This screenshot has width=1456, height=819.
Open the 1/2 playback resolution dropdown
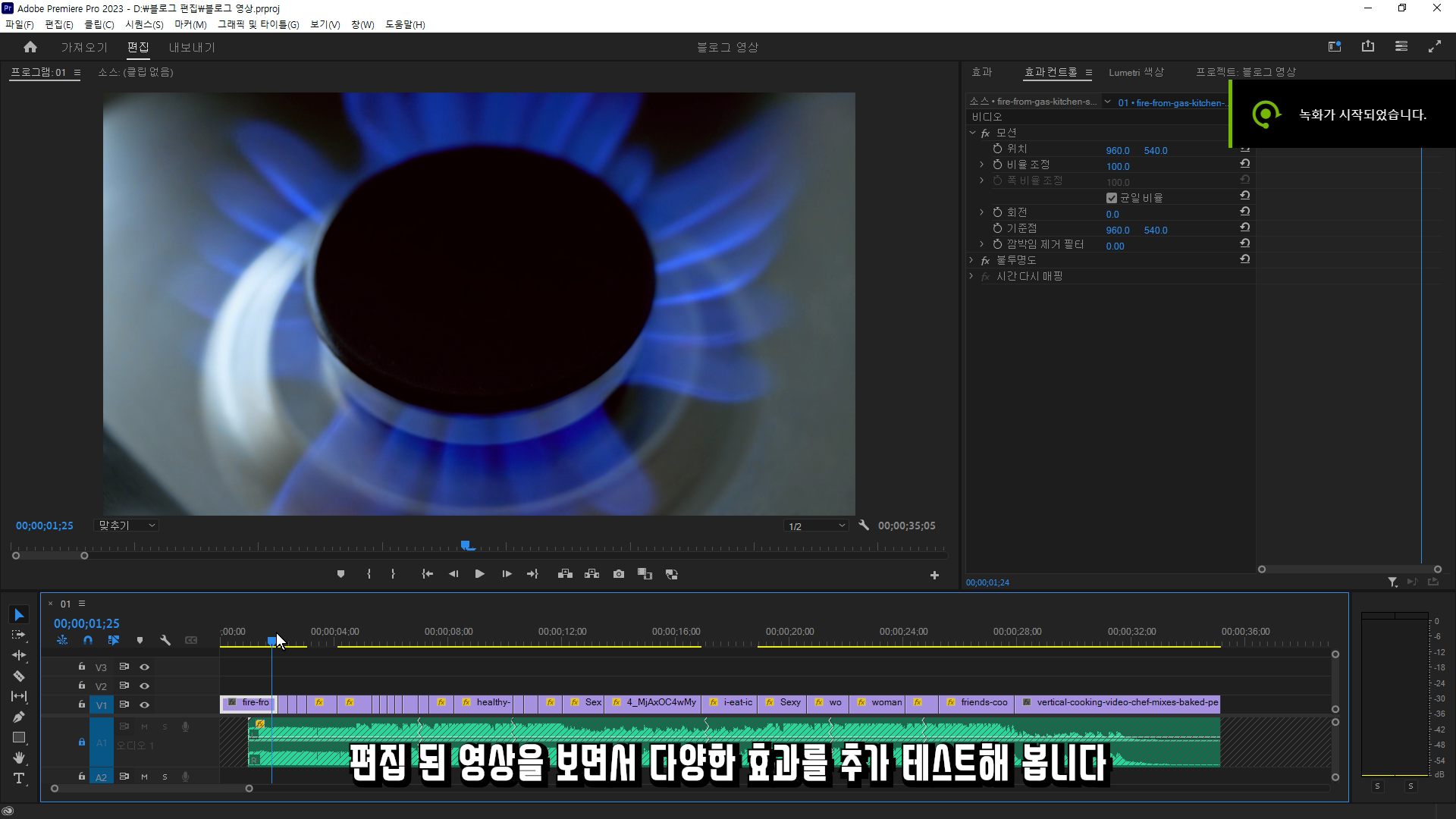coord(816,526)
